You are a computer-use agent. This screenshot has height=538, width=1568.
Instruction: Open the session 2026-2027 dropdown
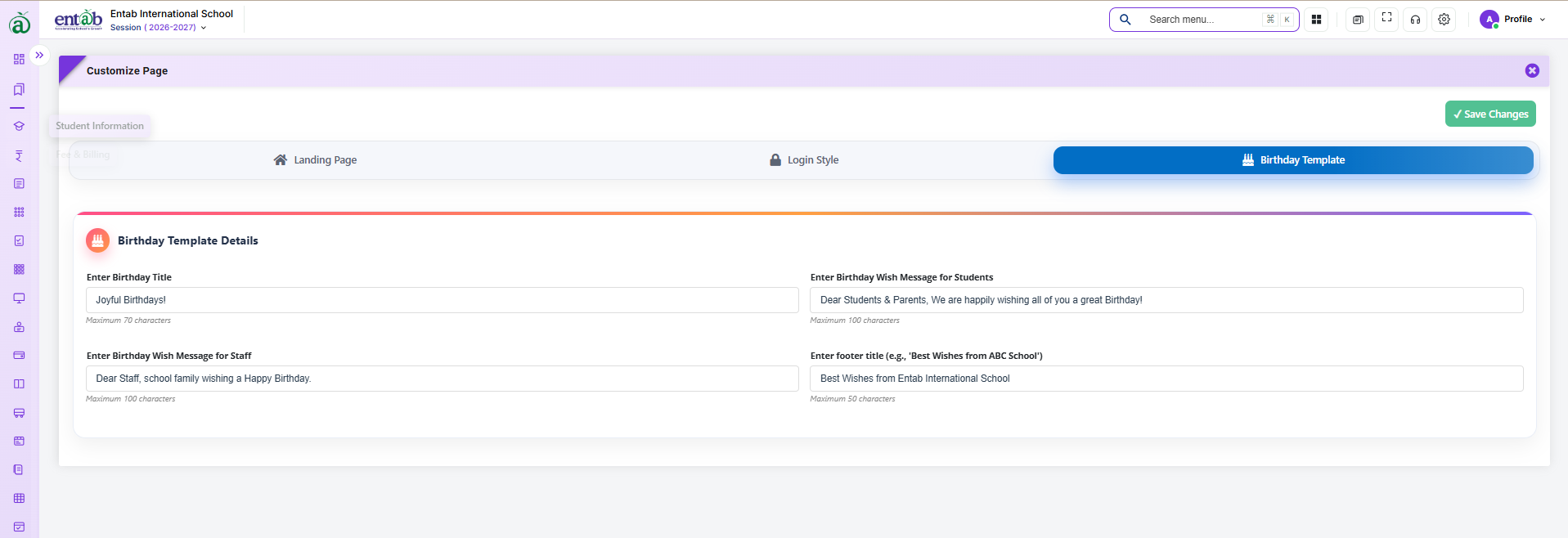(x=159, y=28)
